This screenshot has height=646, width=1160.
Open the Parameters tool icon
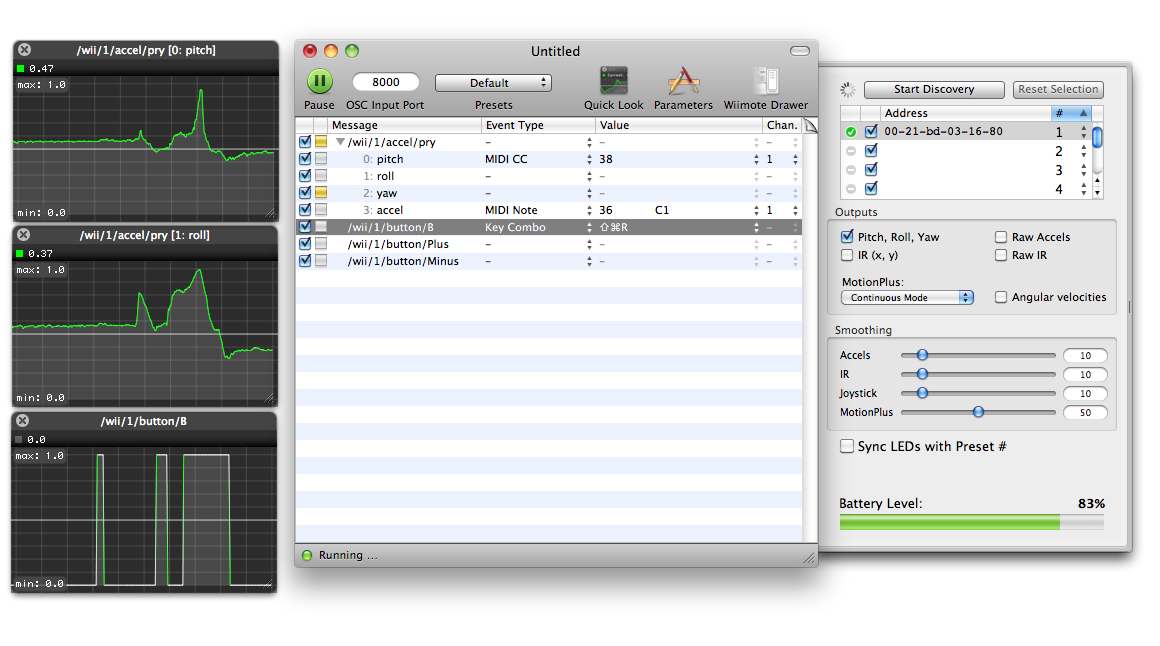coord(683,81)
